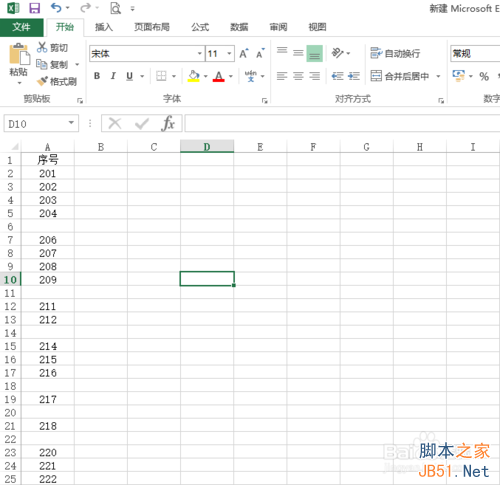Click the text orientation icon
Viewport: 500px width, 485px height.
pyautogui.click(x=337, y=53)
